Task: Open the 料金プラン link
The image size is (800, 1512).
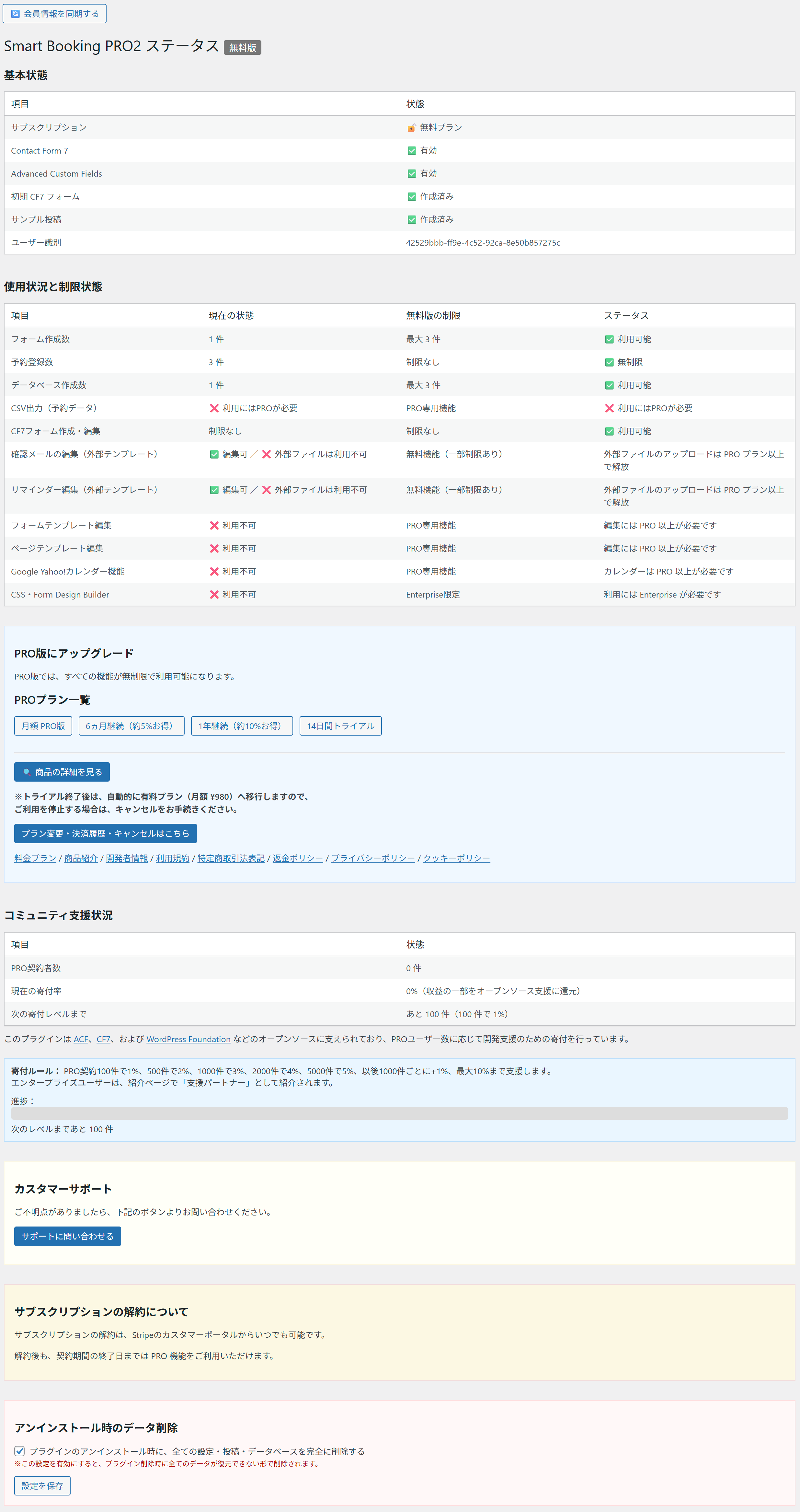Action: 35,858
